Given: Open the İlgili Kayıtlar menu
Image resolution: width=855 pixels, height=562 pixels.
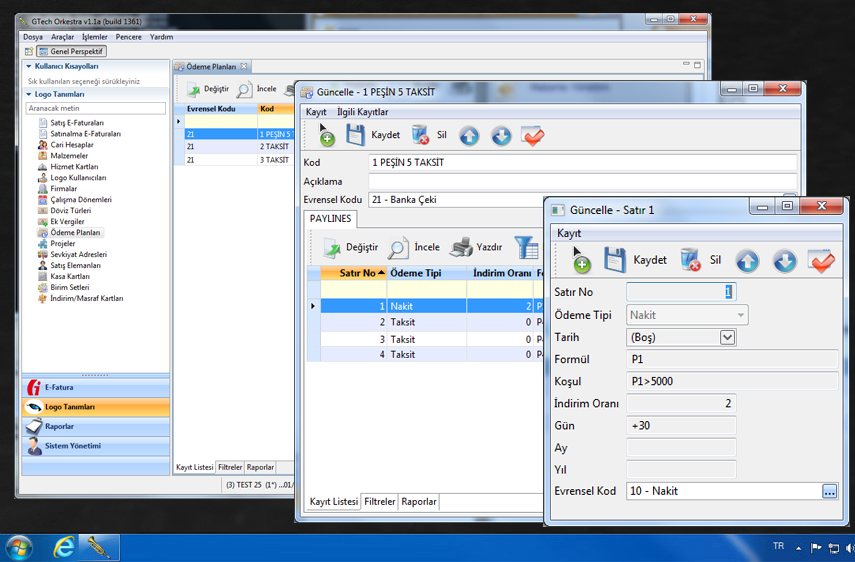Looking at the screenshot, I should 362,112.
